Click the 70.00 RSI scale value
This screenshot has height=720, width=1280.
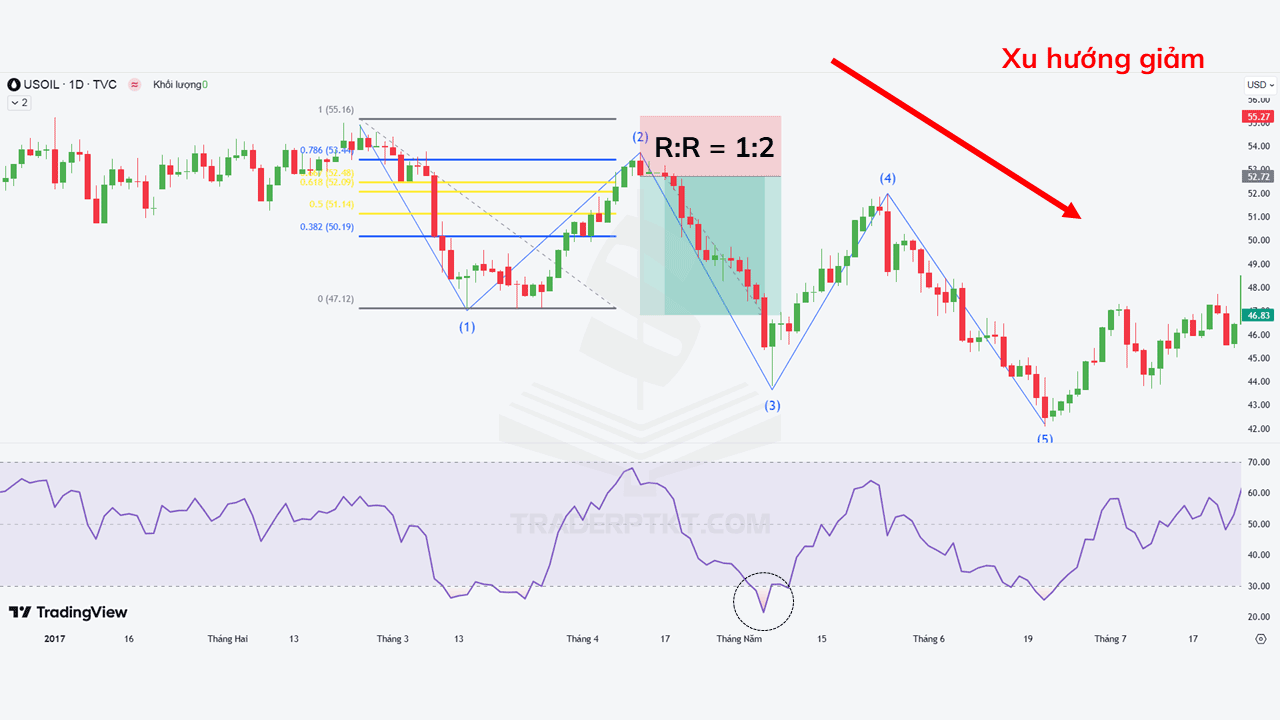point(1257,462)
